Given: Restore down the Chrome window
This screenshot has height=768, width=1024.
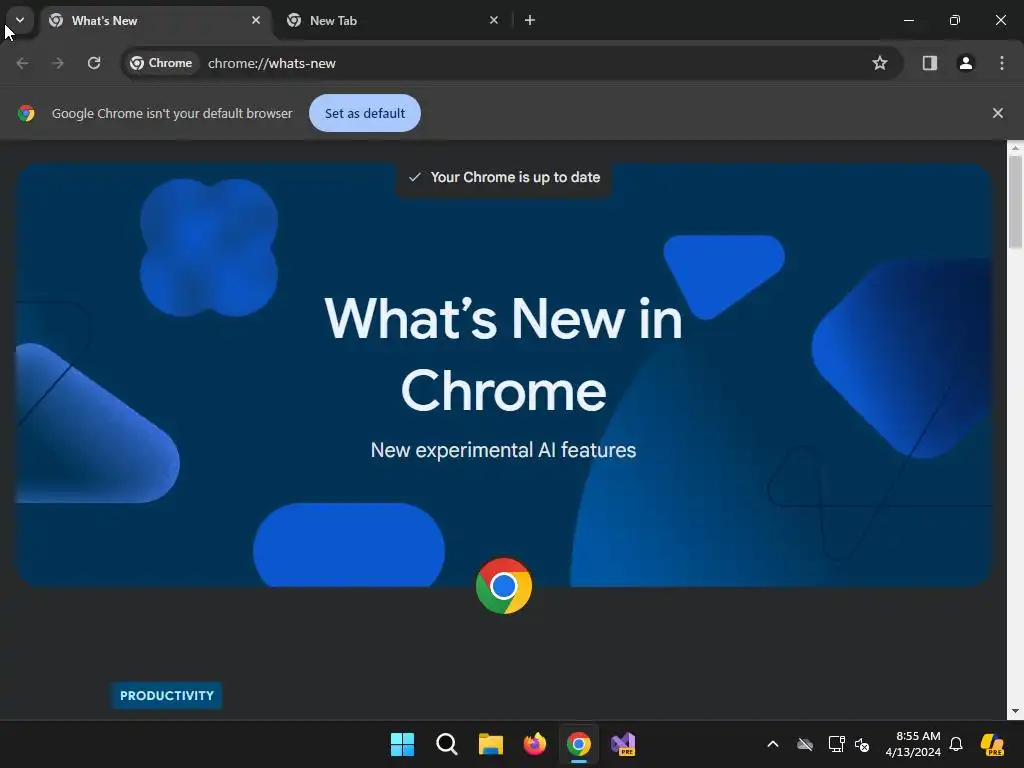Looking at the screenshot, I should point(955,20).
